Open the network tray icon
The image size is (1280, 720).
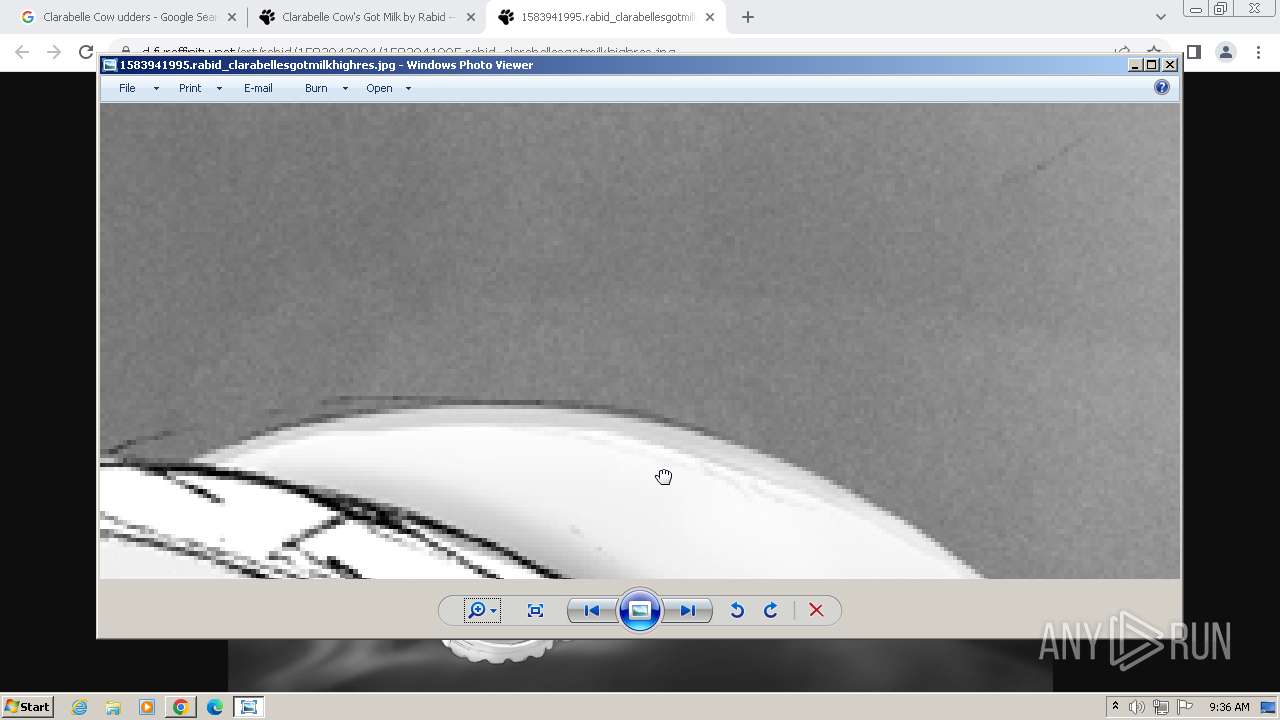click(1161, 707)
